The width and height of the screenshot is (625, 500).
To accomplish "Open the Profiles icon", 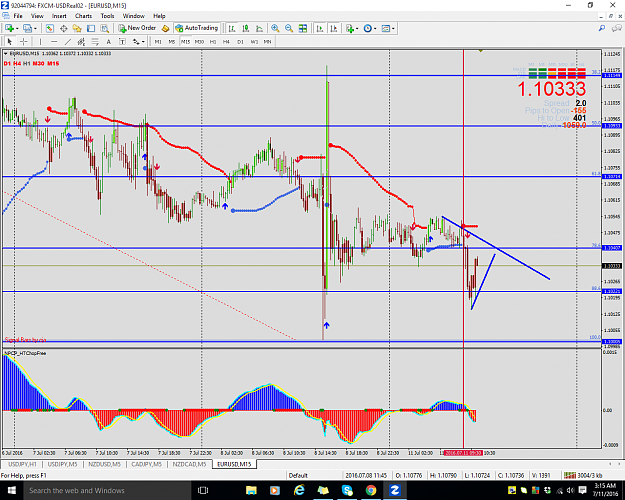I will click(27, 28).
